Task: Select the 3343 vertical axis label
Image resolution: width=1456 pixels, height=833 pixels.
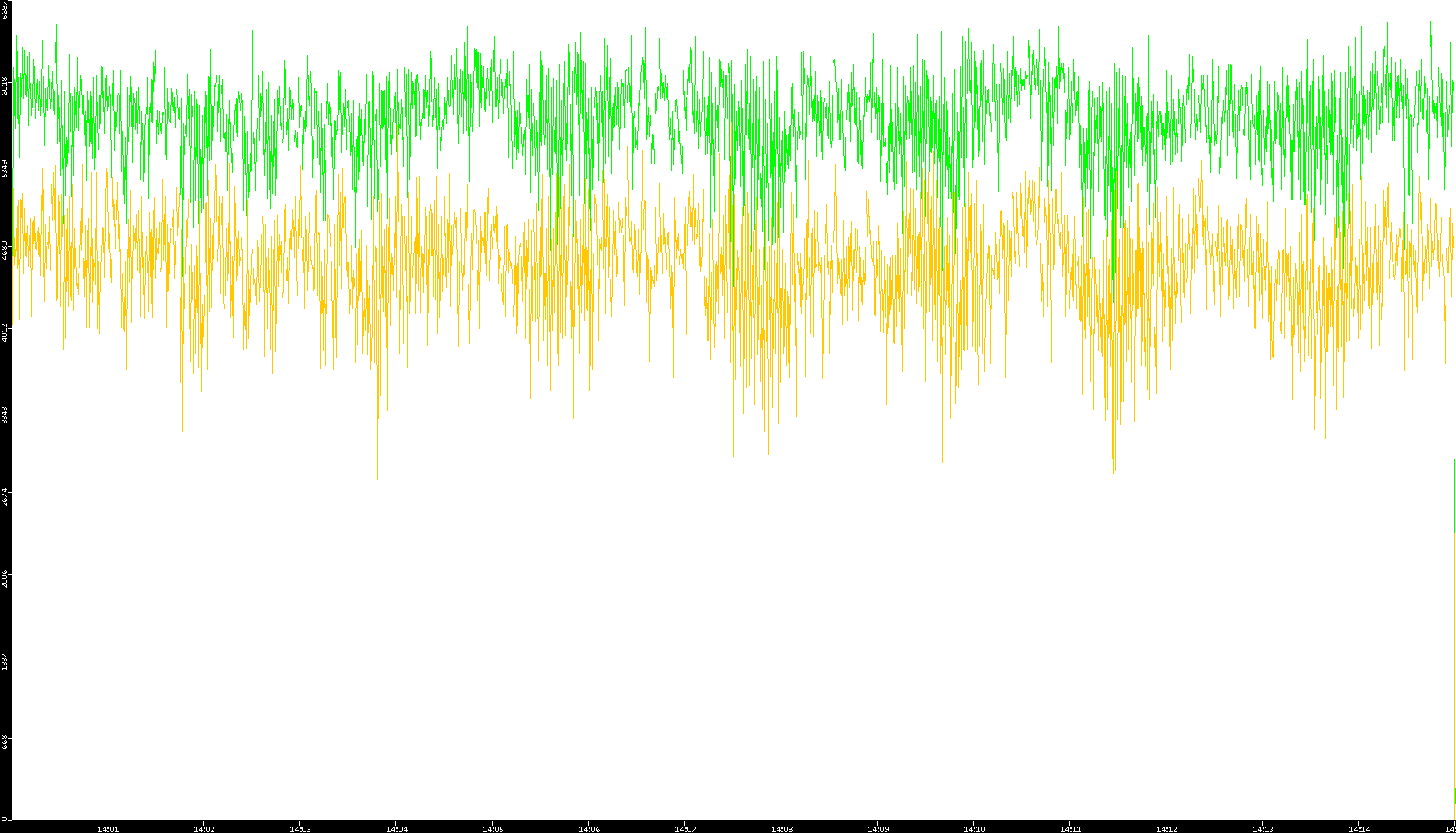Action: (5, 414)
